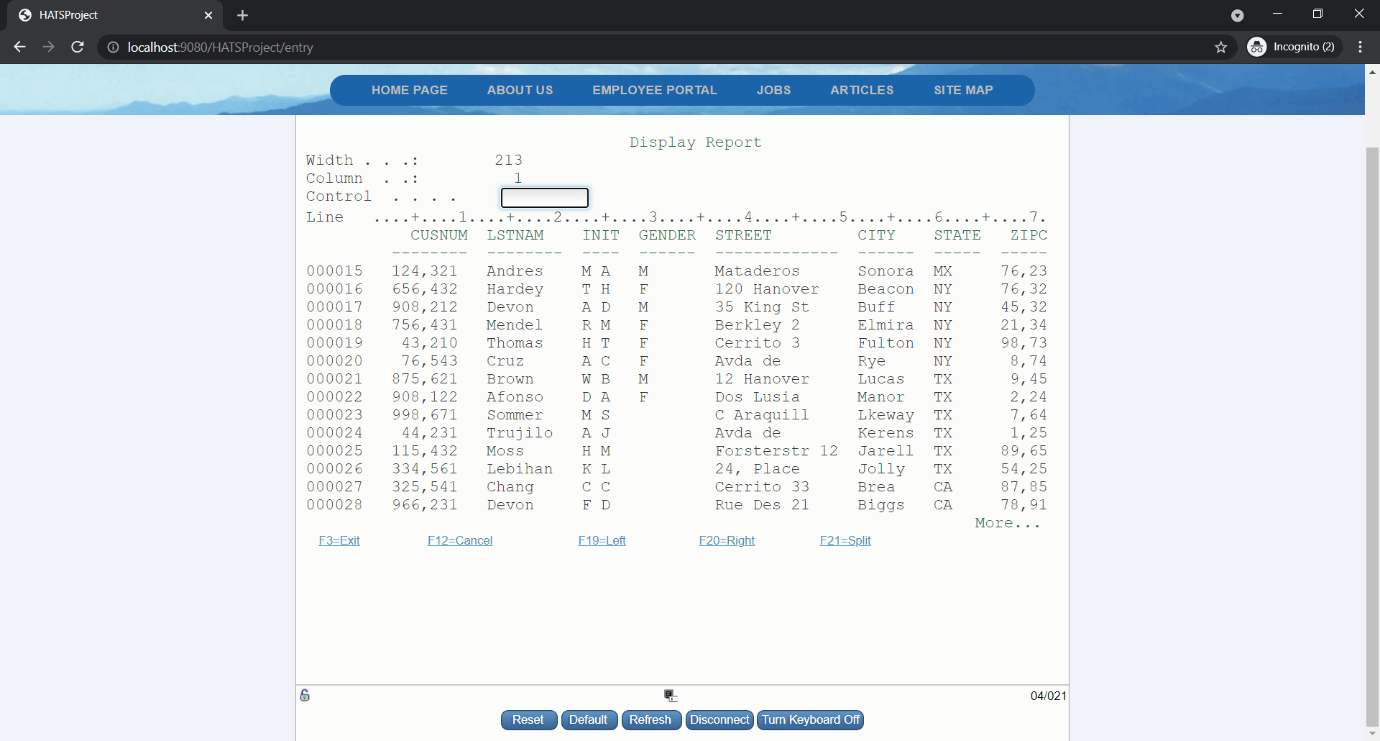Image resolution: width=1380 pixels, height=741 pixels.
Task: Click the browser back arrow
Action: click(x=19, y=47)
